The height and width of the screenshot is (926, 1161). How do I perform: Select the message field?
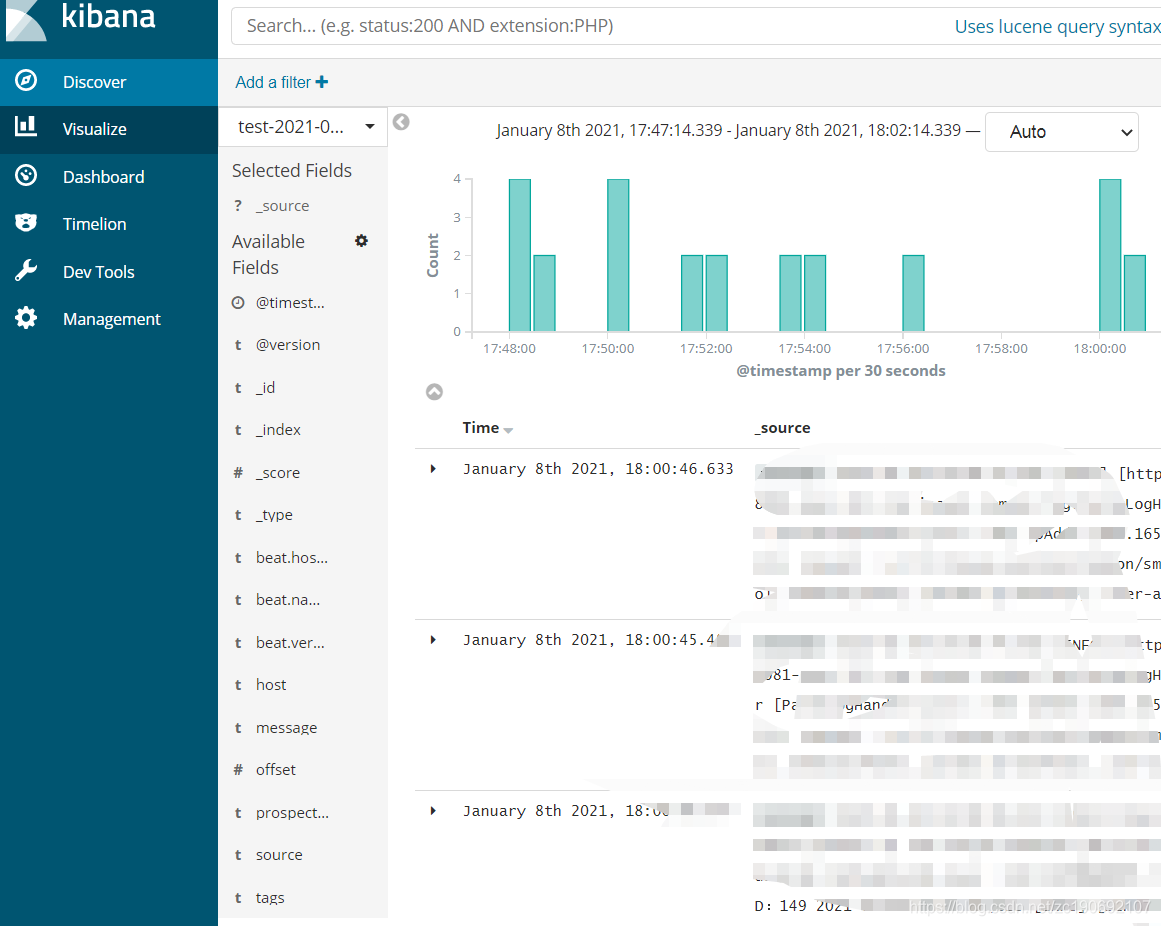pyautogui.click(x=287, y=728)
